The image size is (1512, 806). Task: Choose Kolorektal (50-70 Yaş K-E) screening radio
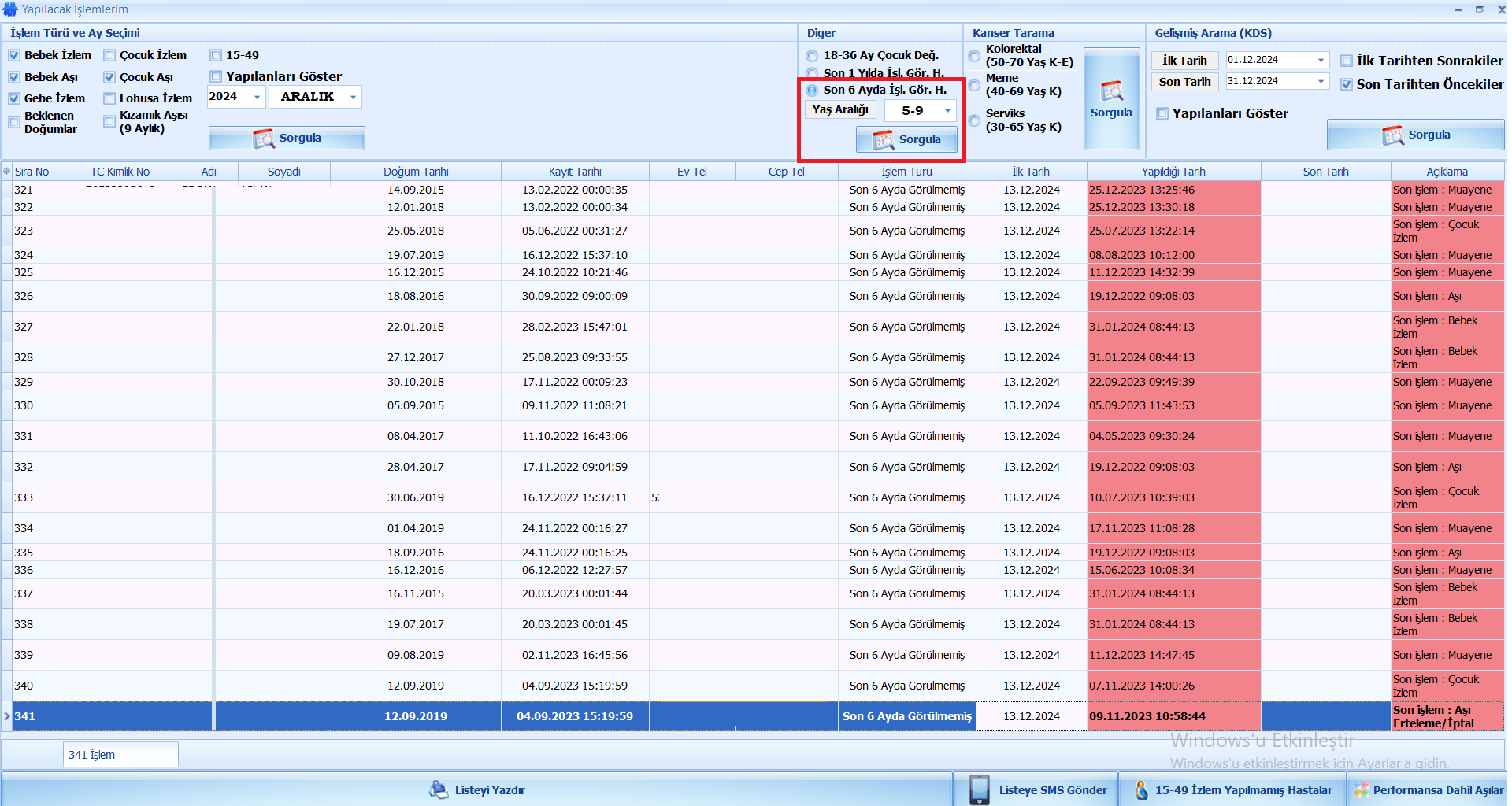point(974,56)
